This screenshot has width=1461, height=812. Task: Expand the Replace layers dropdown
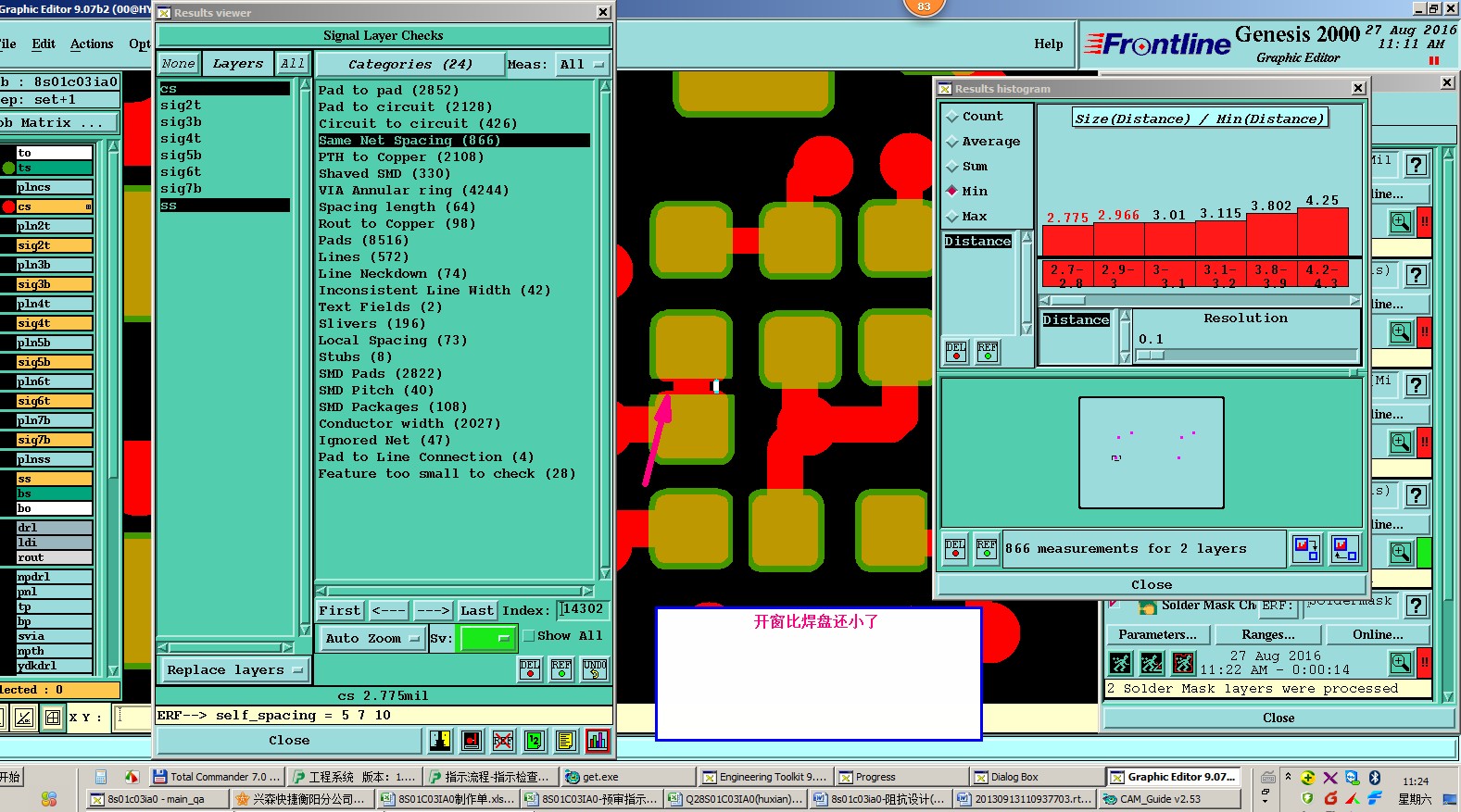coord(234,669)
